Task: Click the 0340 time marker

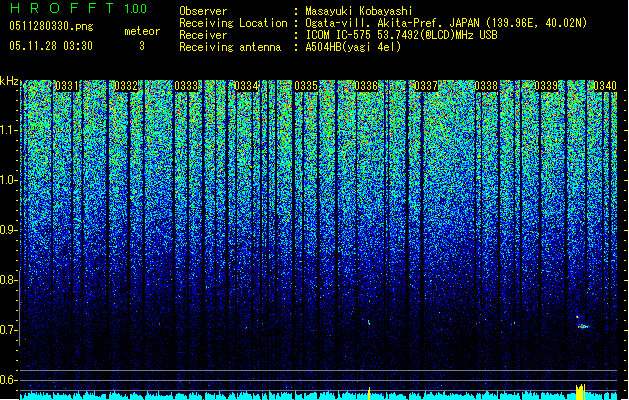Action: pyautogui.click(x=605, y=86)
